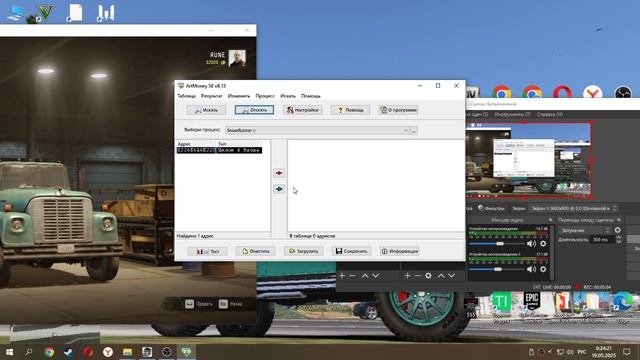Open the Результат menu in ArtMoney

pyautogui.click(x=211, y=96)
